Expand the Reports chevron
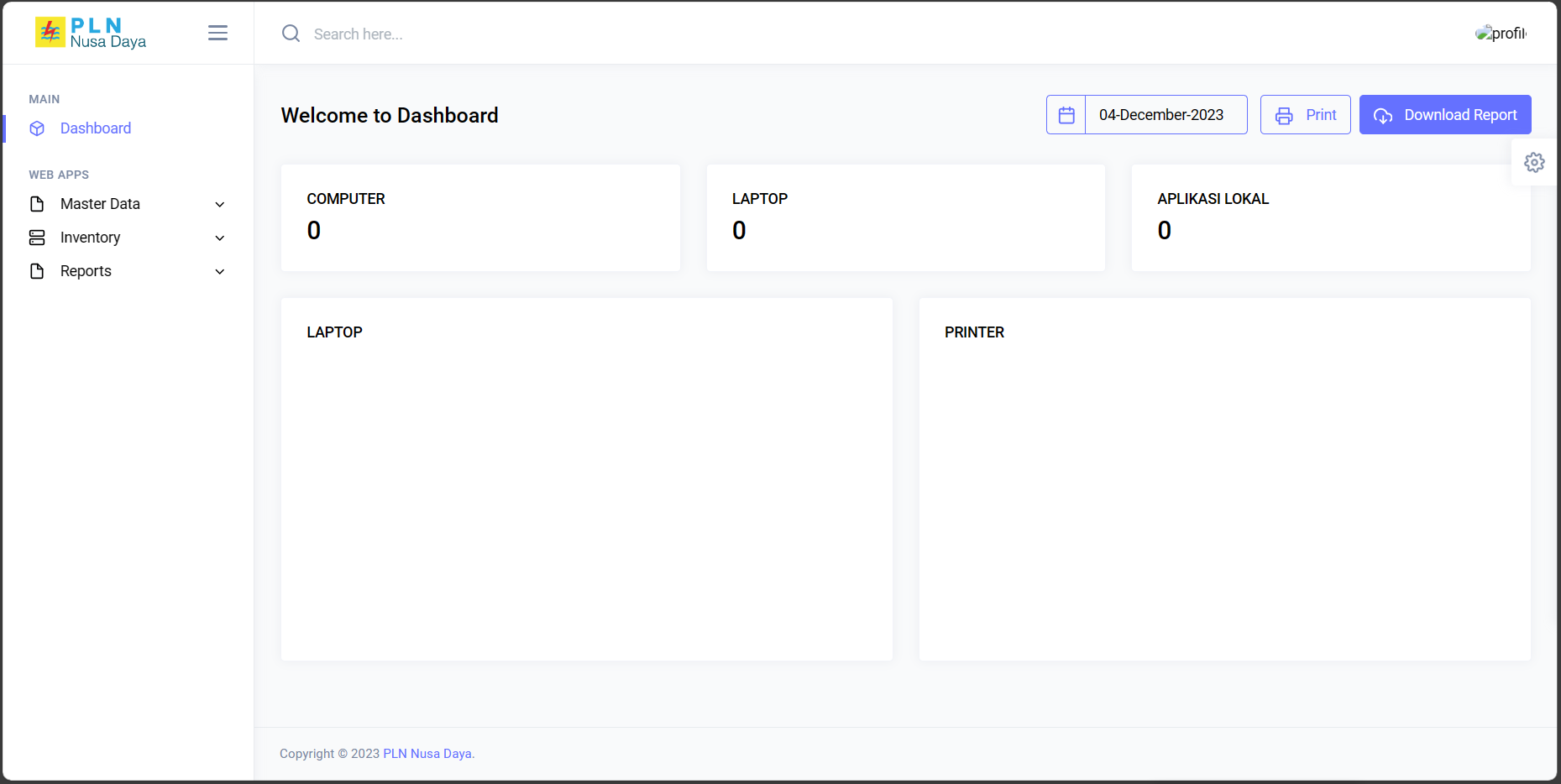 pyautogui.click(x=220, y=272)
